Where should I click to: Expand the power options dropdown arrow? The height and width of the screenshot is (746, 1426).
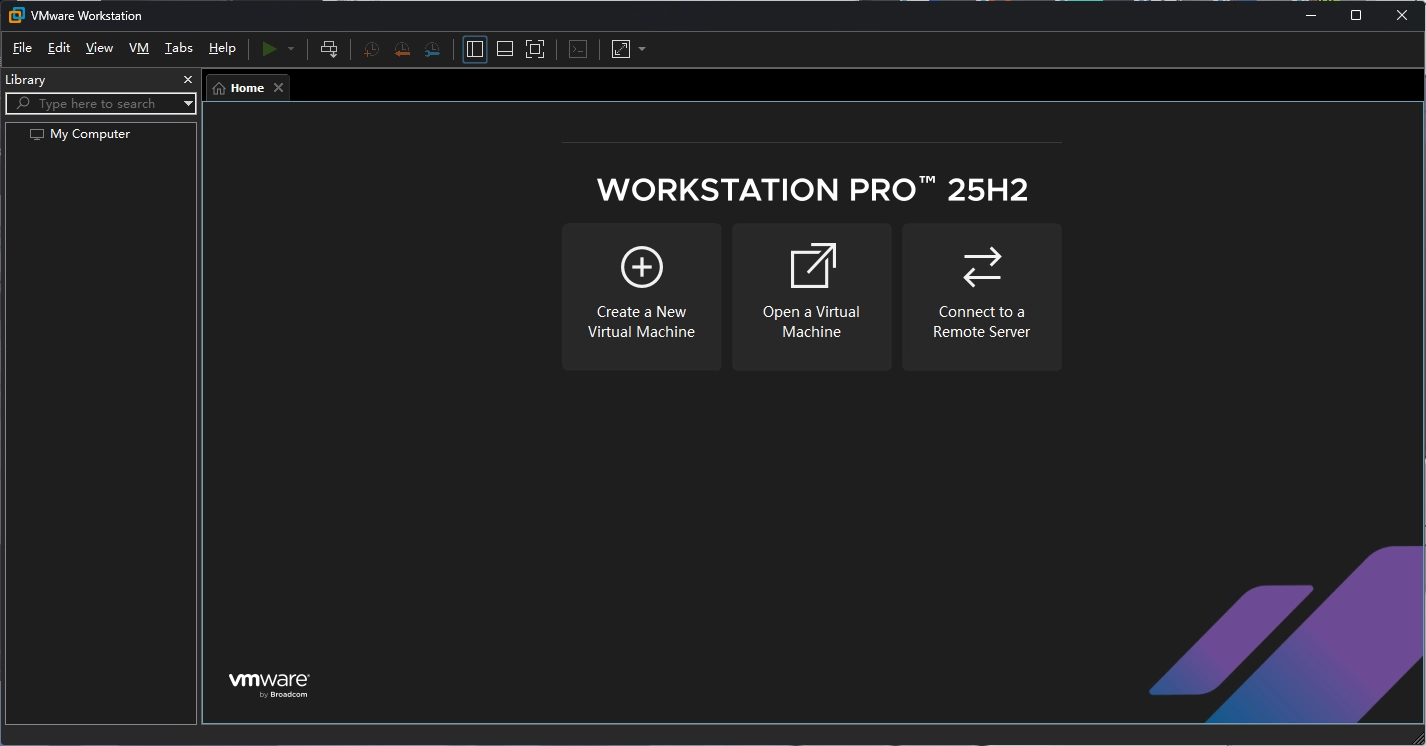point(291,49)
